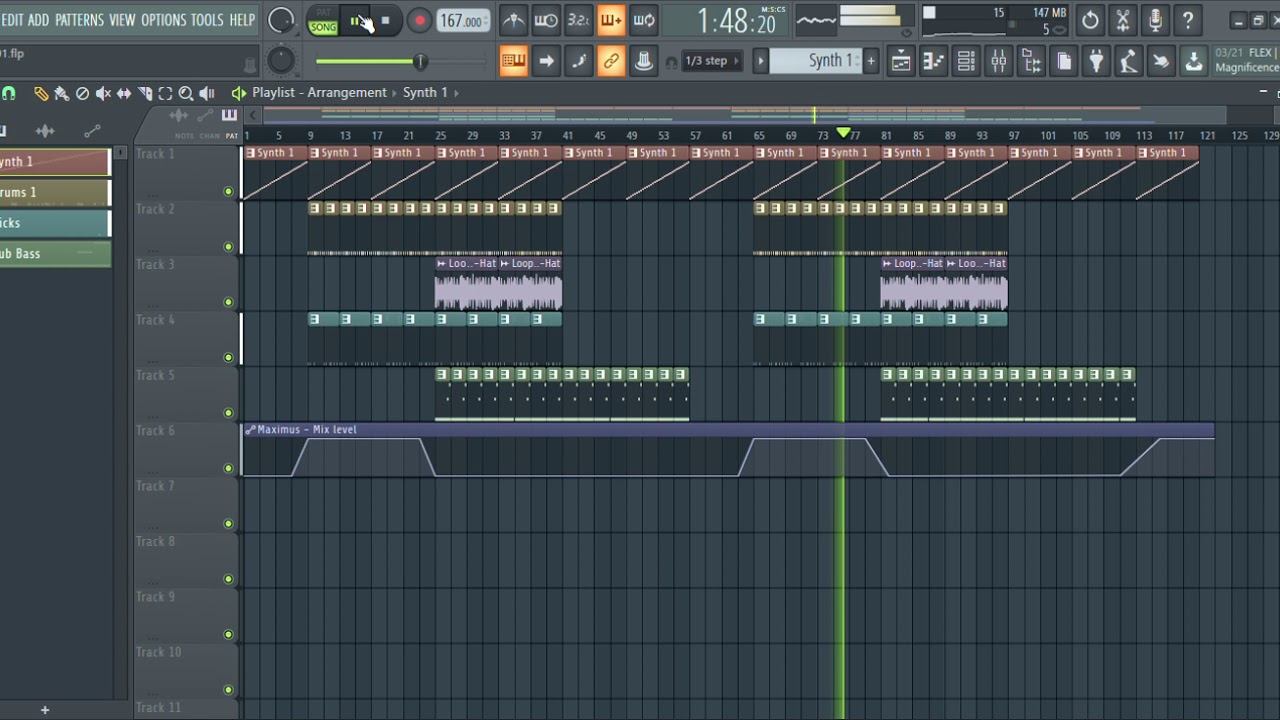The height and width of the screenshot is (720, 1280).
Task: Toggle blend recording overdub icon
Action: click(611, 20)
